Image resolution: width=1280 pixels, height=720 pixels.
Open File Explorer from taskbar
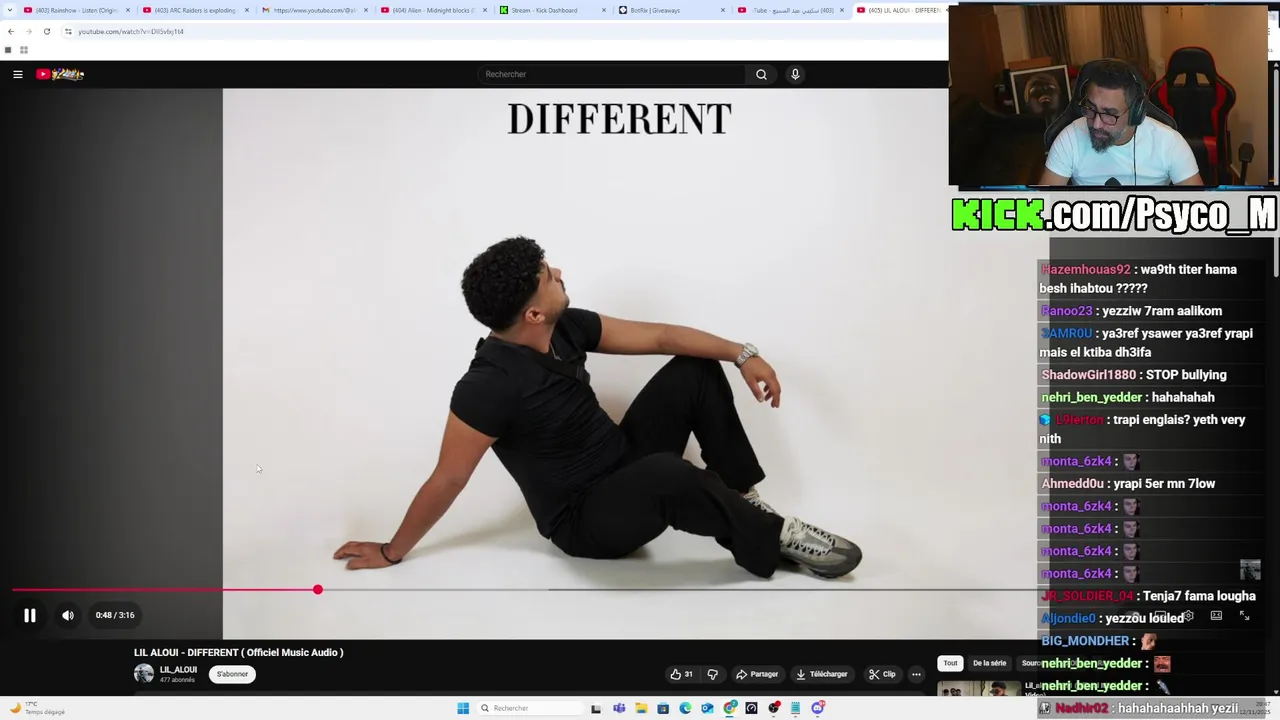[x=641, y=708]
